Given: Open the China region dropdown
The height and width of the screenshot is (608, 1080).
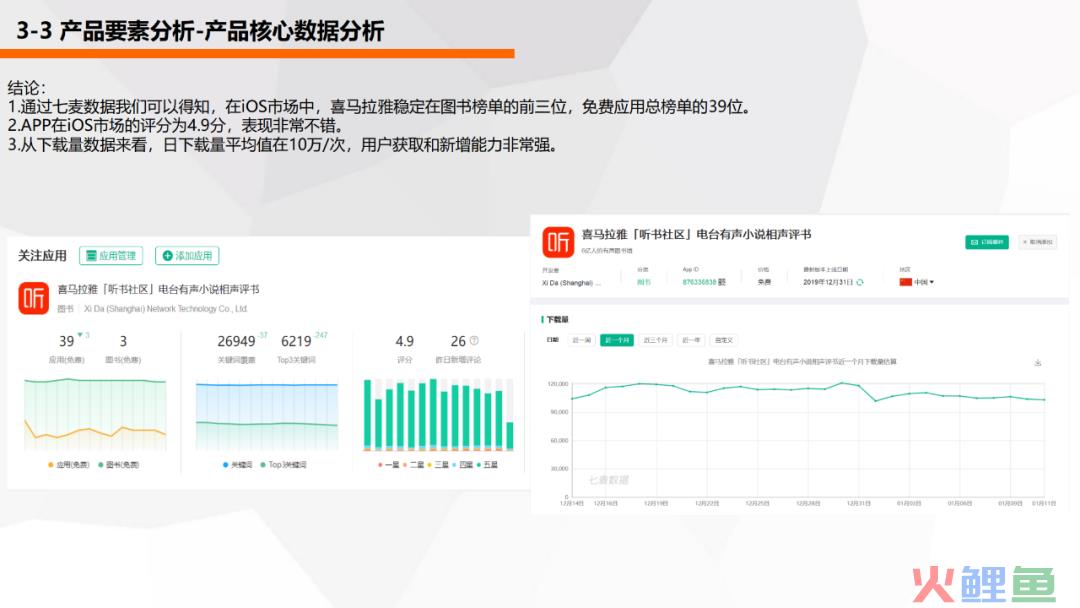Looking at the screenshot, I should [x=917, y=282].
